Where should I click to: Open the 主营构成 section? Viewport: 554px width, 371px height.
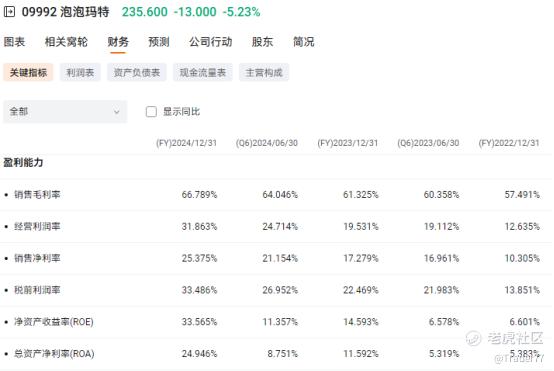click(264, 72)
